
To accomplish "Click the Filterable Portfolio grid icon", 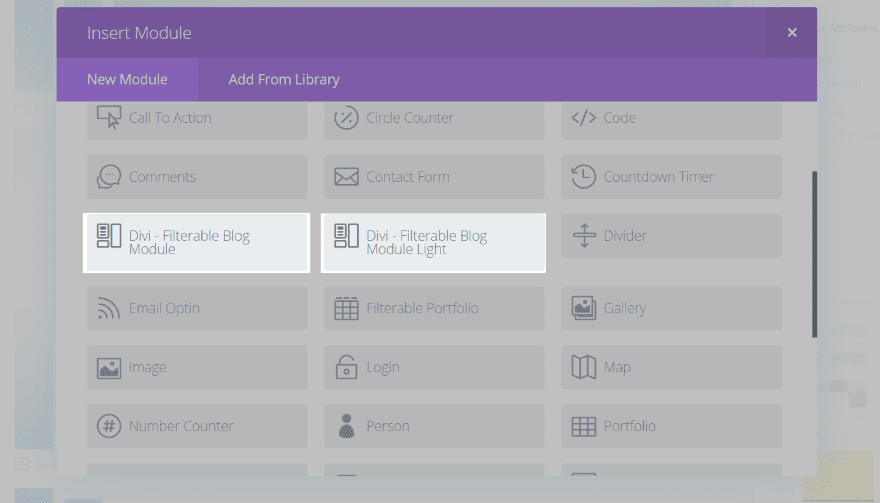I will tap(346, 308).
